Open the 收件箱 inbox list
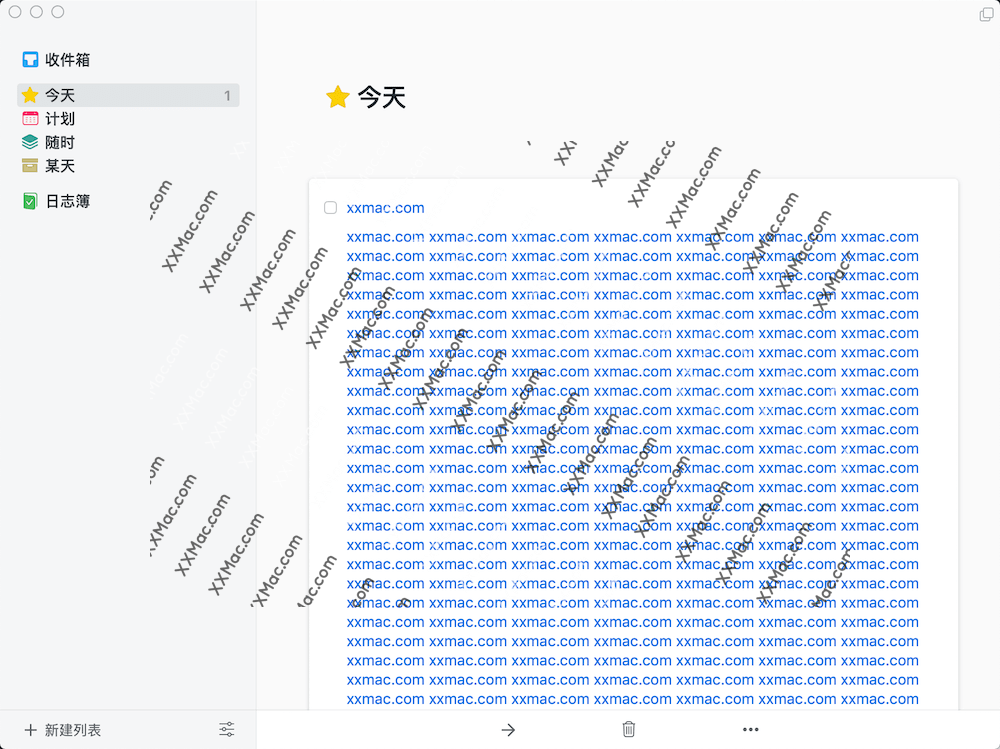The image size is (1000, 749). point(66,60)
